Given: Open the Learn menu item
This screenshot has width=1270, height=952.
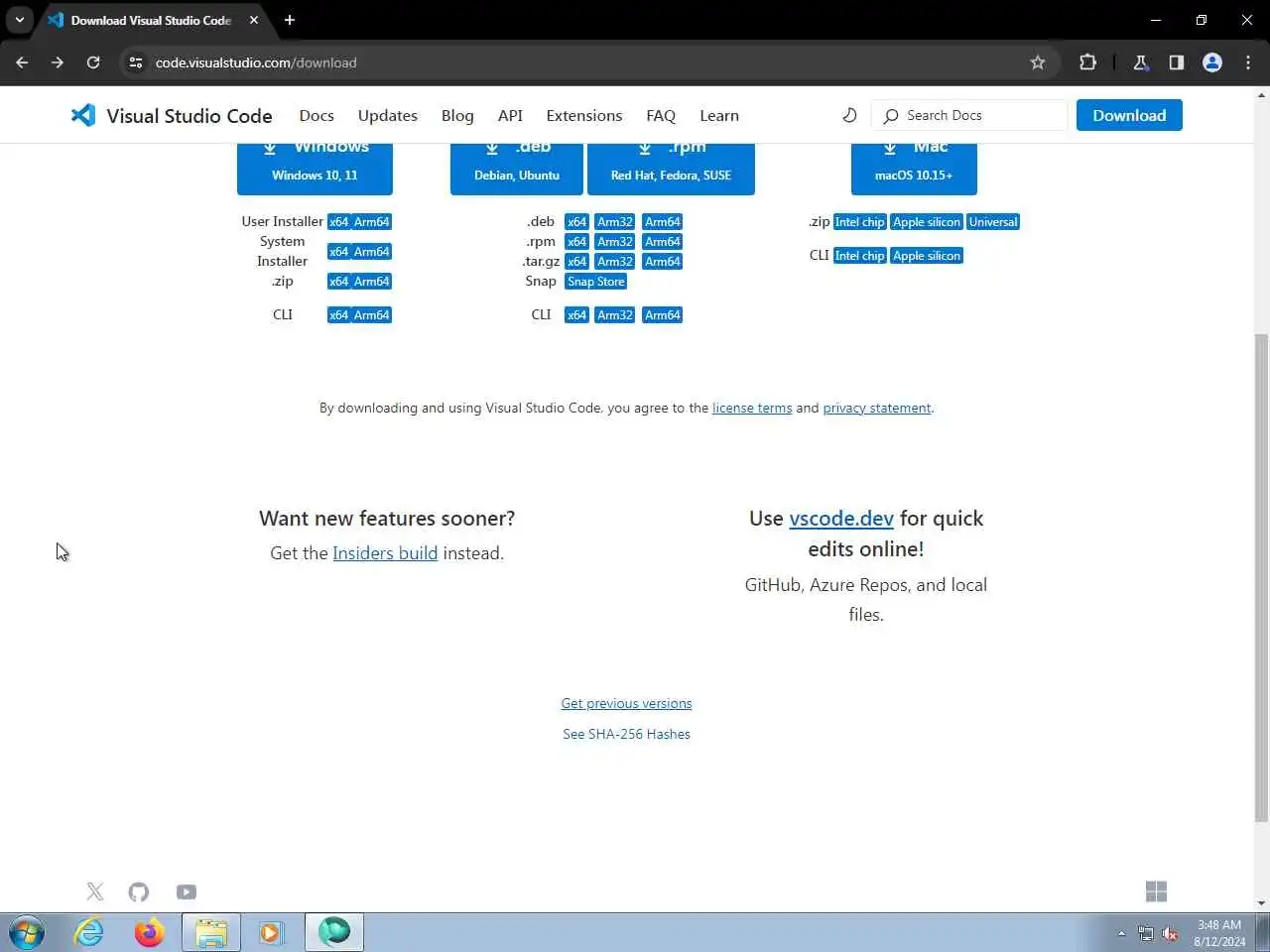Looking at the screenshot, I should [719, 116].
